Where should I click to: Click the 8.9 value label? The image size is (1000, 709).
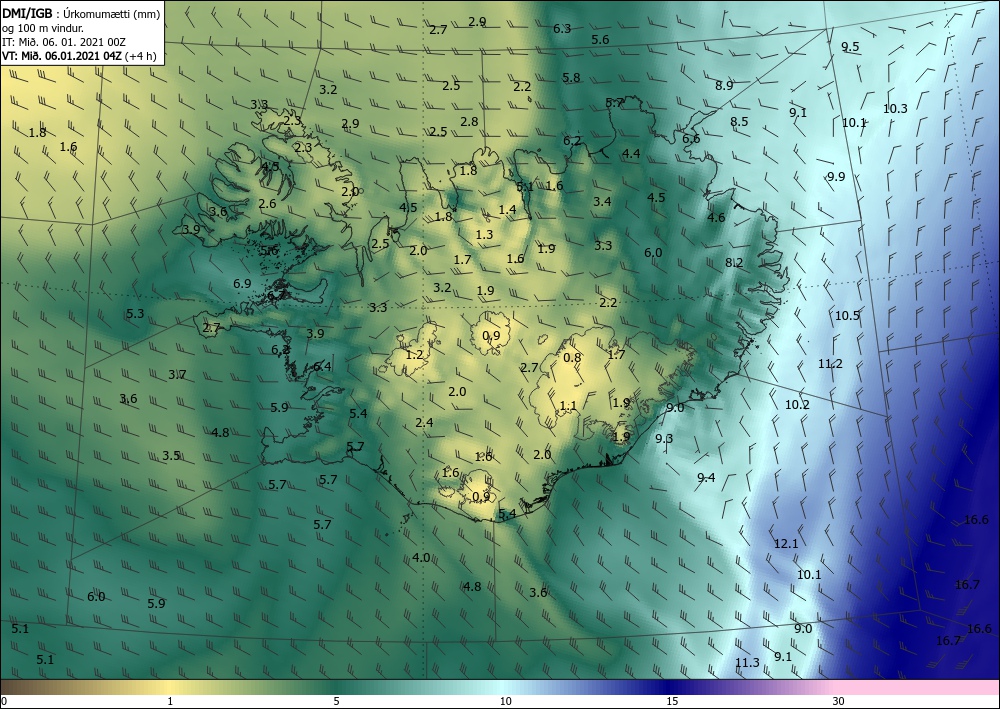coord(724,85)
